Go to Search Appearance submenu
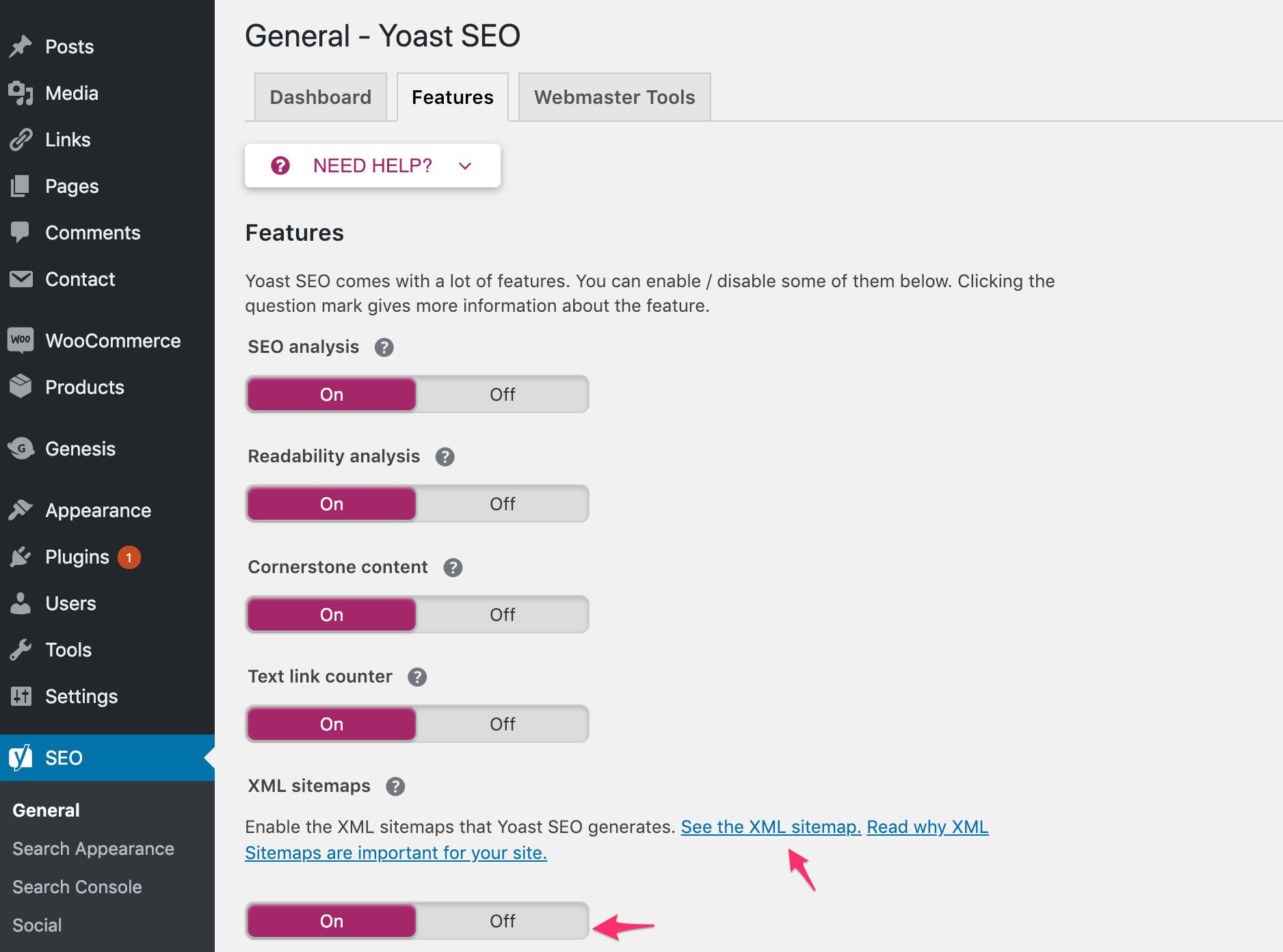The image size is (1283, 952). point(93,849)
